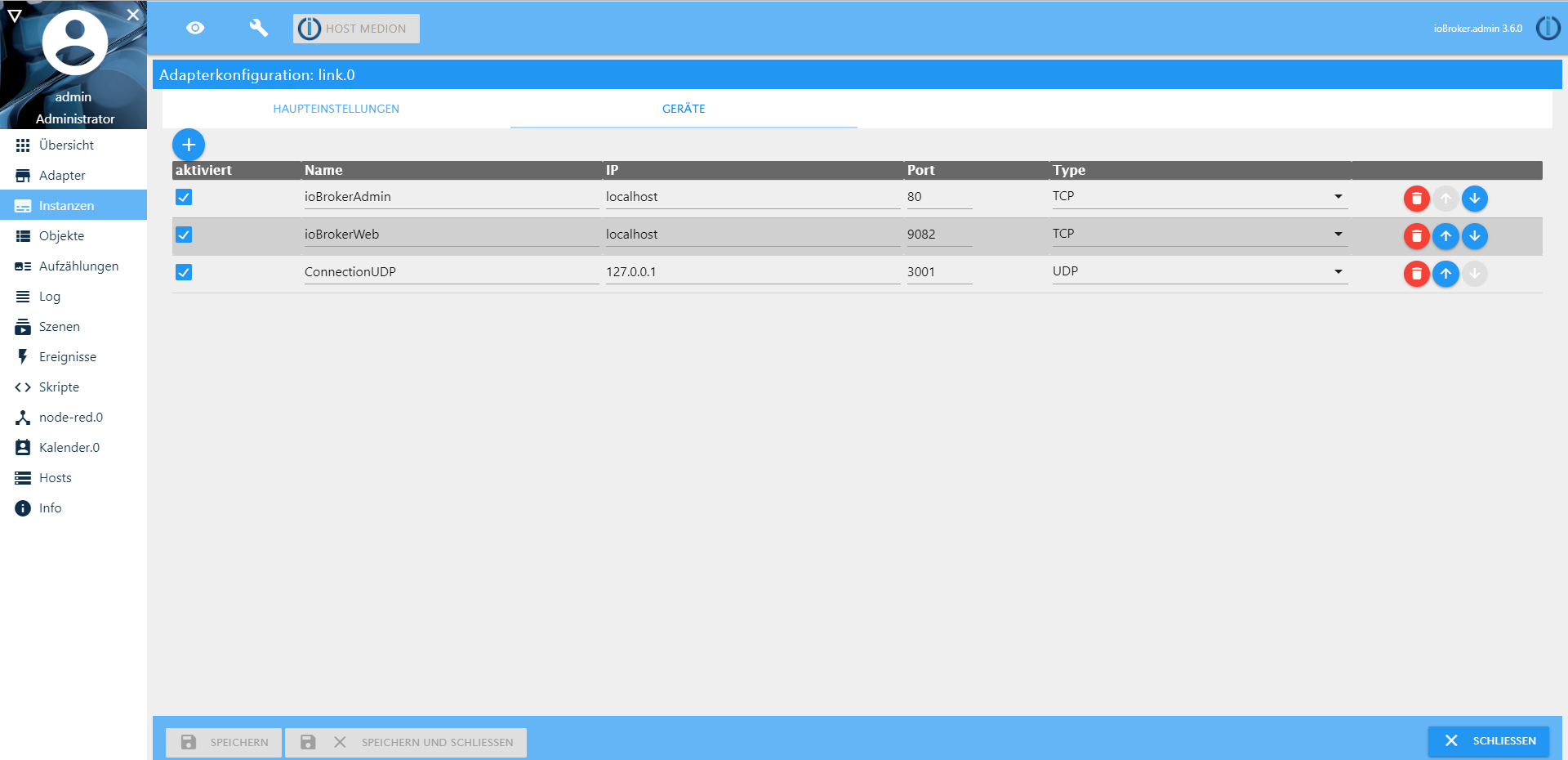Switch to the Haupteinstellungen tab

(x=336, y=109)
